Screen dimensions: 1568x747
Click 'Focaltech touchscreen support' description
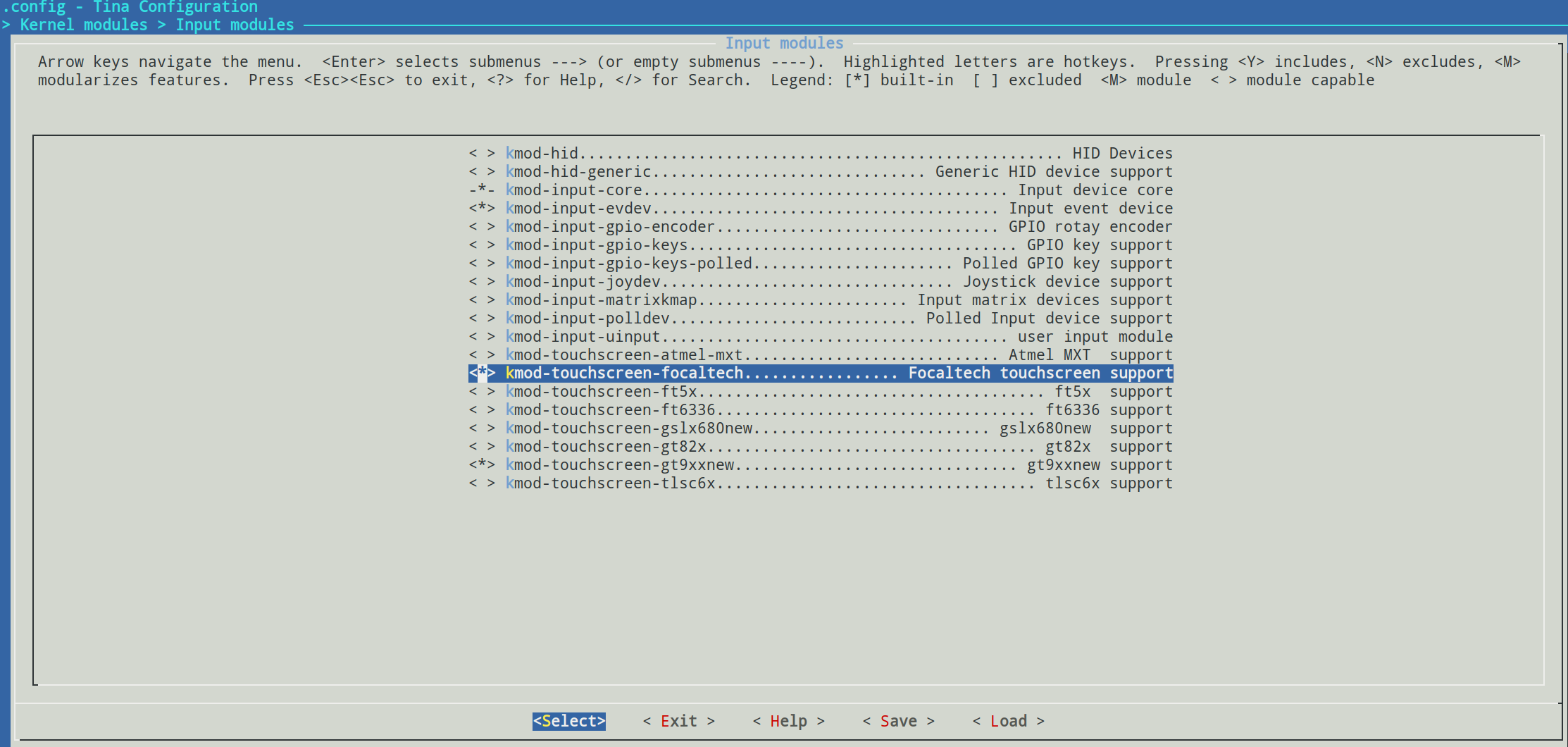(x=1040, y=373)
